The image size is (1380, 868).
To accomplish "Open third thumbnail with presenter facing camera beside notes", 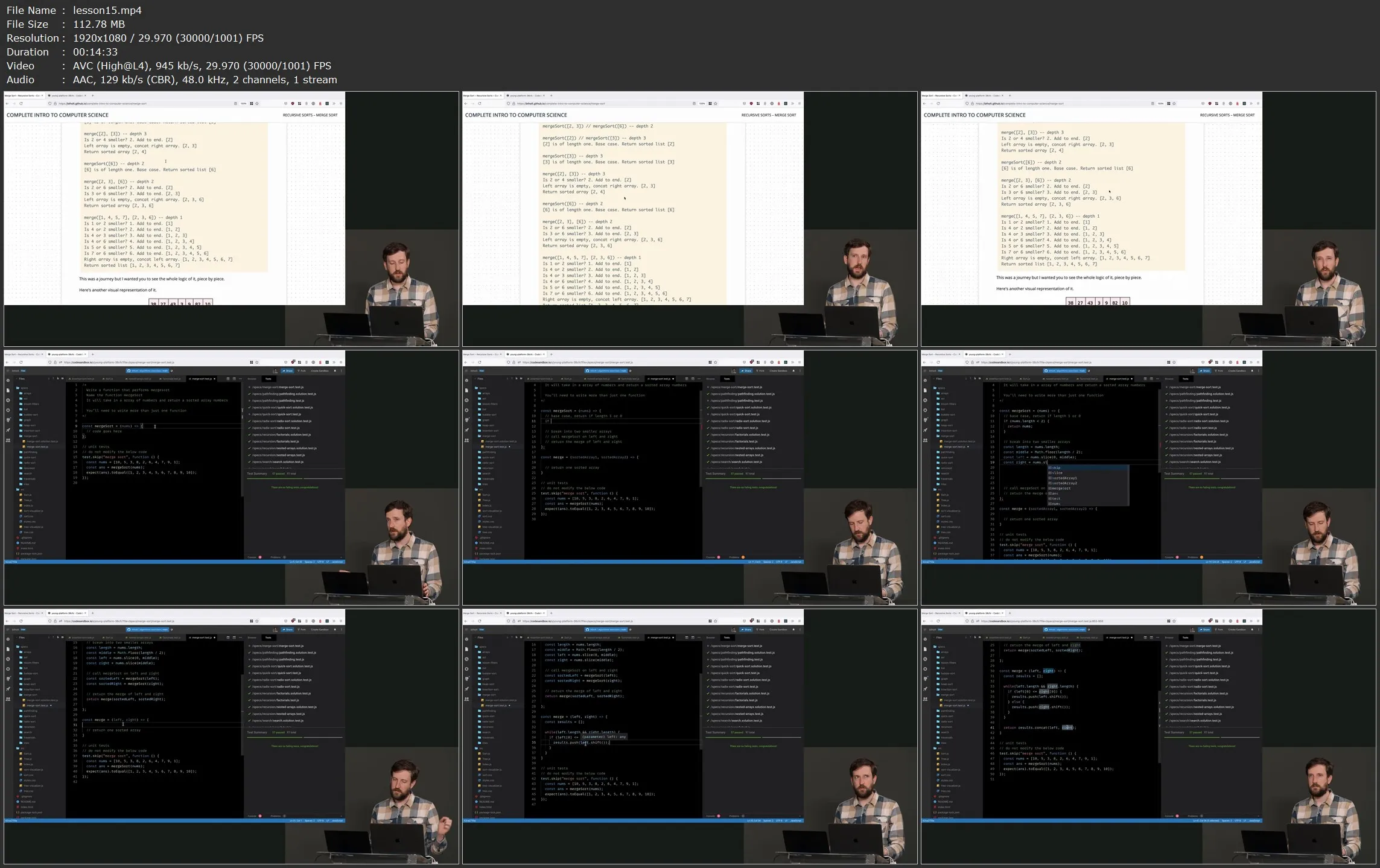I will pyautogui.click(x=1148, y=219).
